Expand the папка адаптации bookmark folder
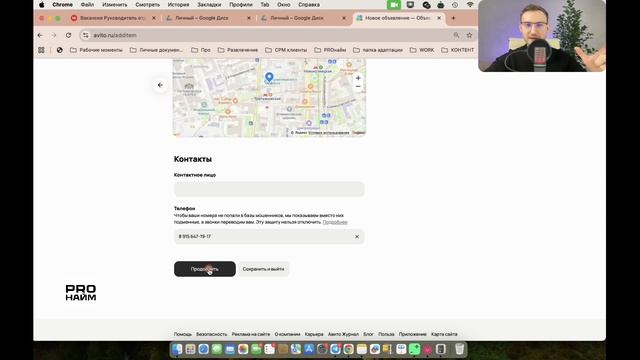Image resolution: width=640 pixels, height=360 pixels. 378,50
